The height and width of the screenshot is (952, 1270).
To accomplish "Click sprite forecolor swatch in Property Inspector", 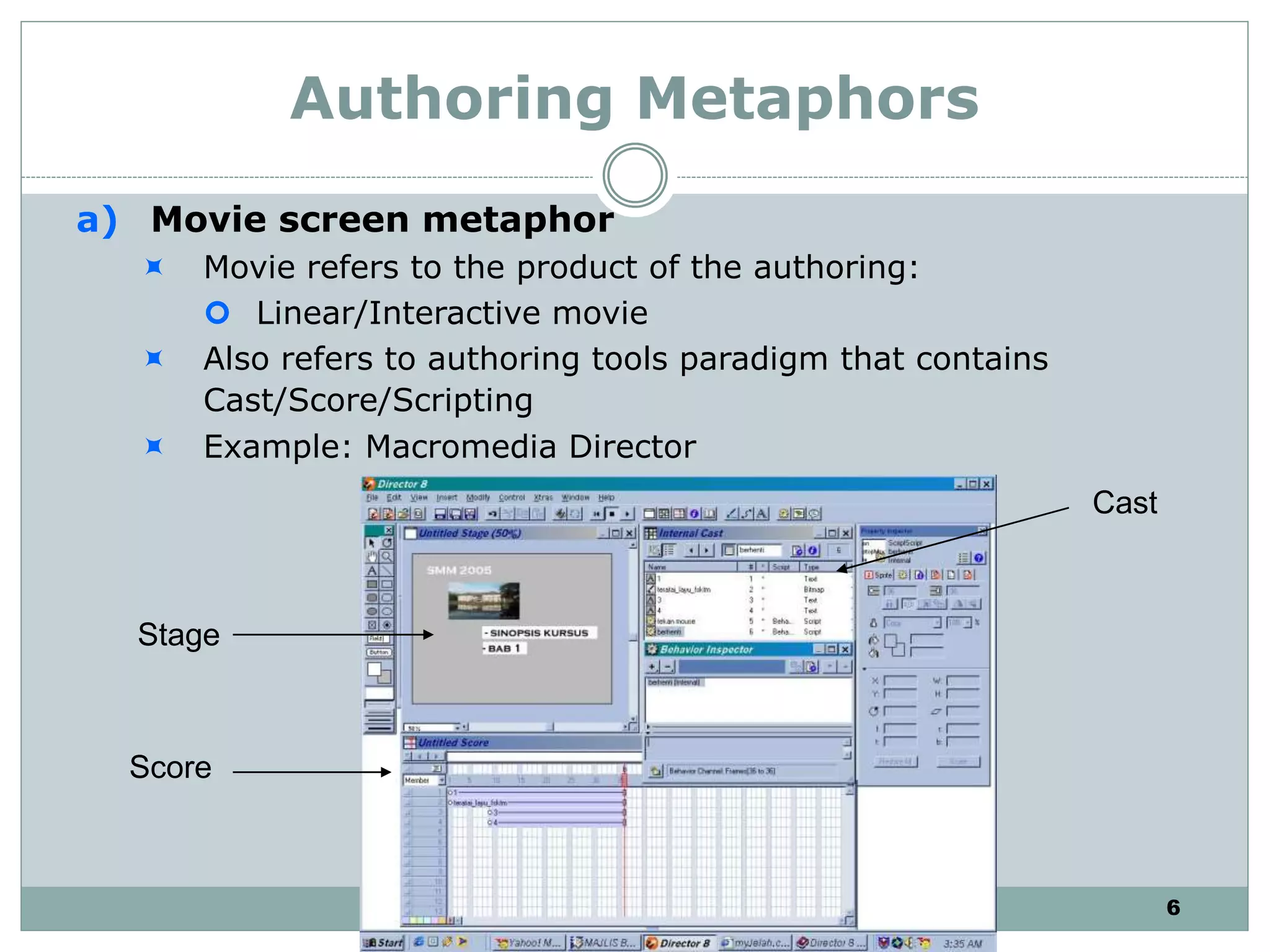I will (x=890, y=641).
